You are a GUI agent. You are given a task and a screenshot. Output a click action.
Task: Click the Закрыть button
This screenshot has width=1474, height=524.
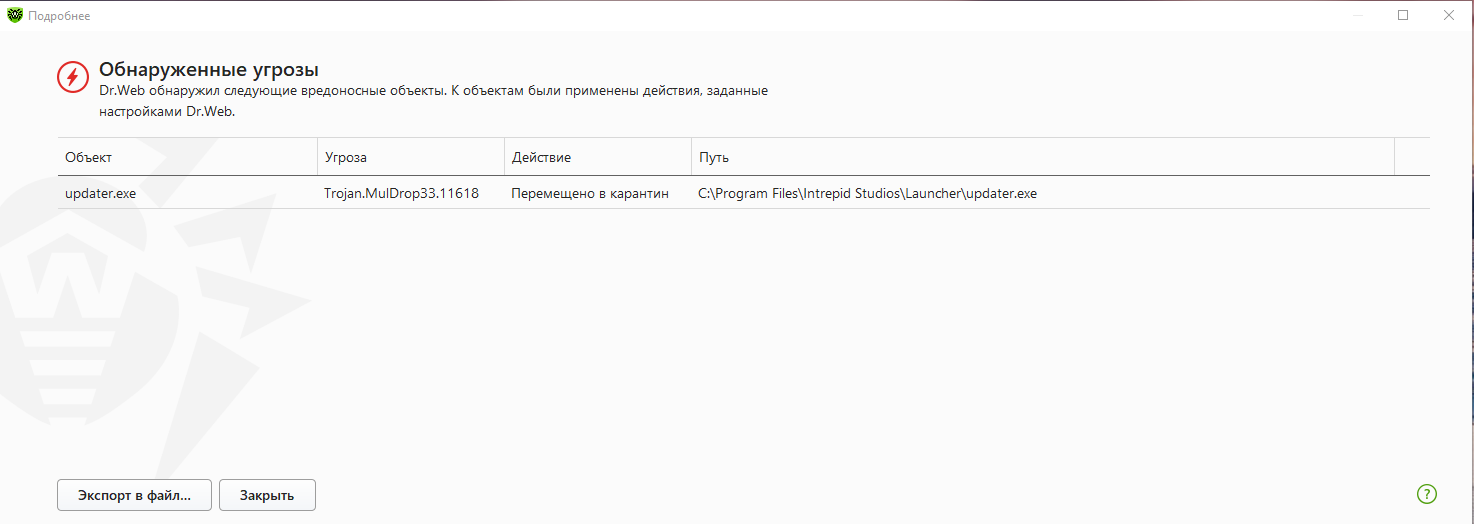tap(267, 495)
